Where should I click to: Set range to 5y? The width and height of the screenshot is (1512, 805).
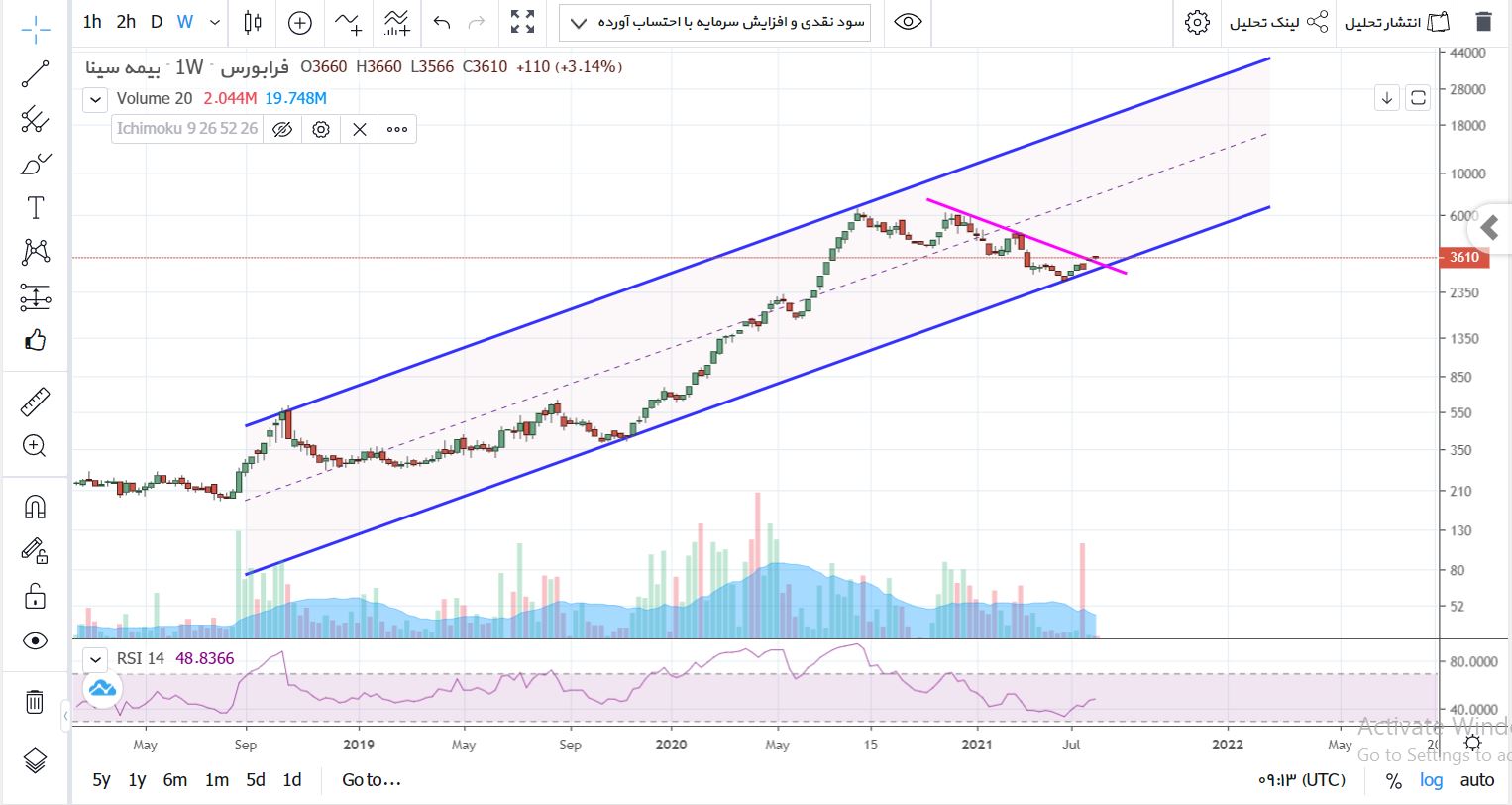[101, 780]
